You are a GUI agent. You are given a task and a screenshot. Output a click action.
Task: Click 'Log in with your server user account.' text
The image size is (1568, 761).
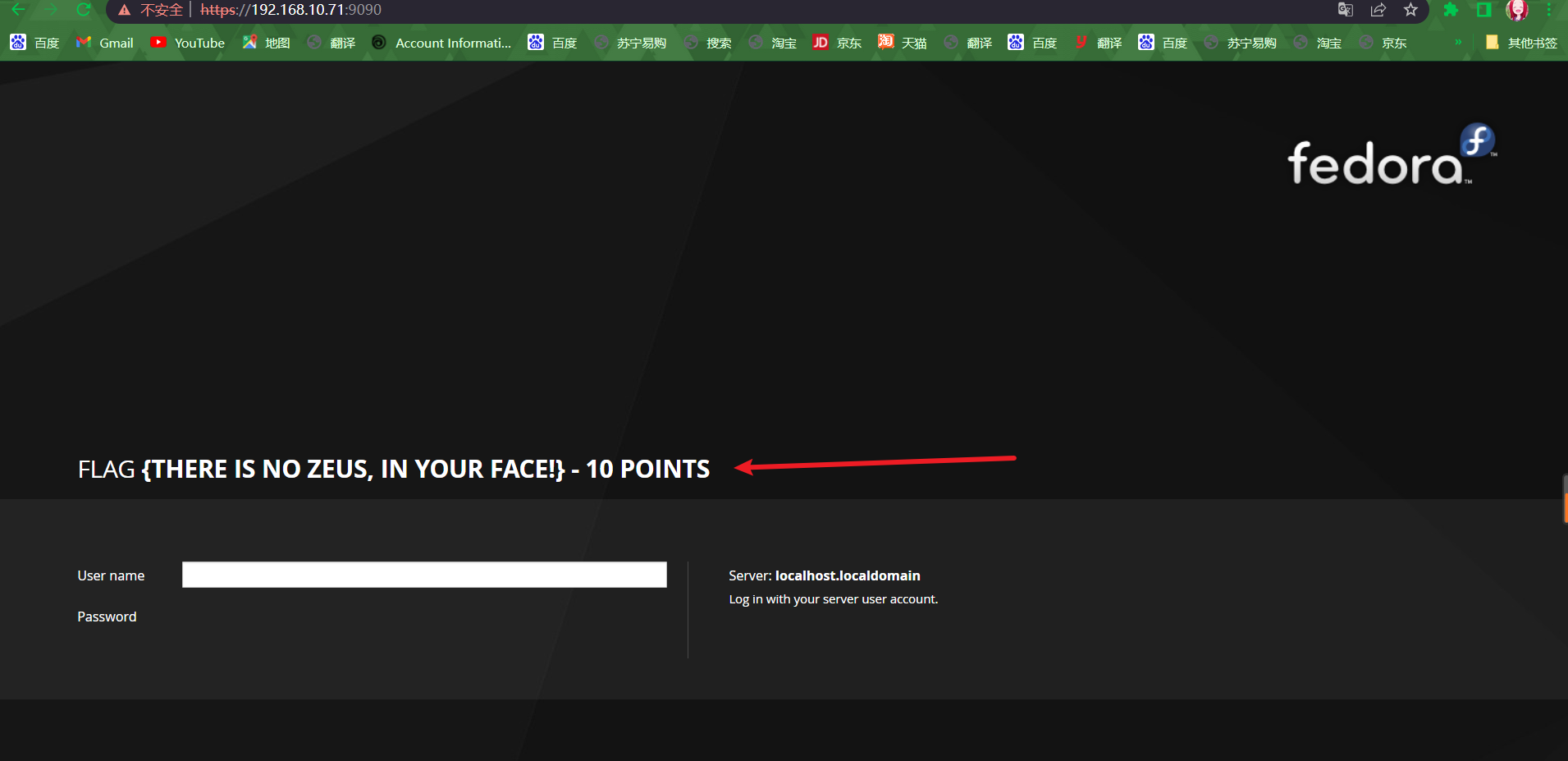tap(833, 599)
